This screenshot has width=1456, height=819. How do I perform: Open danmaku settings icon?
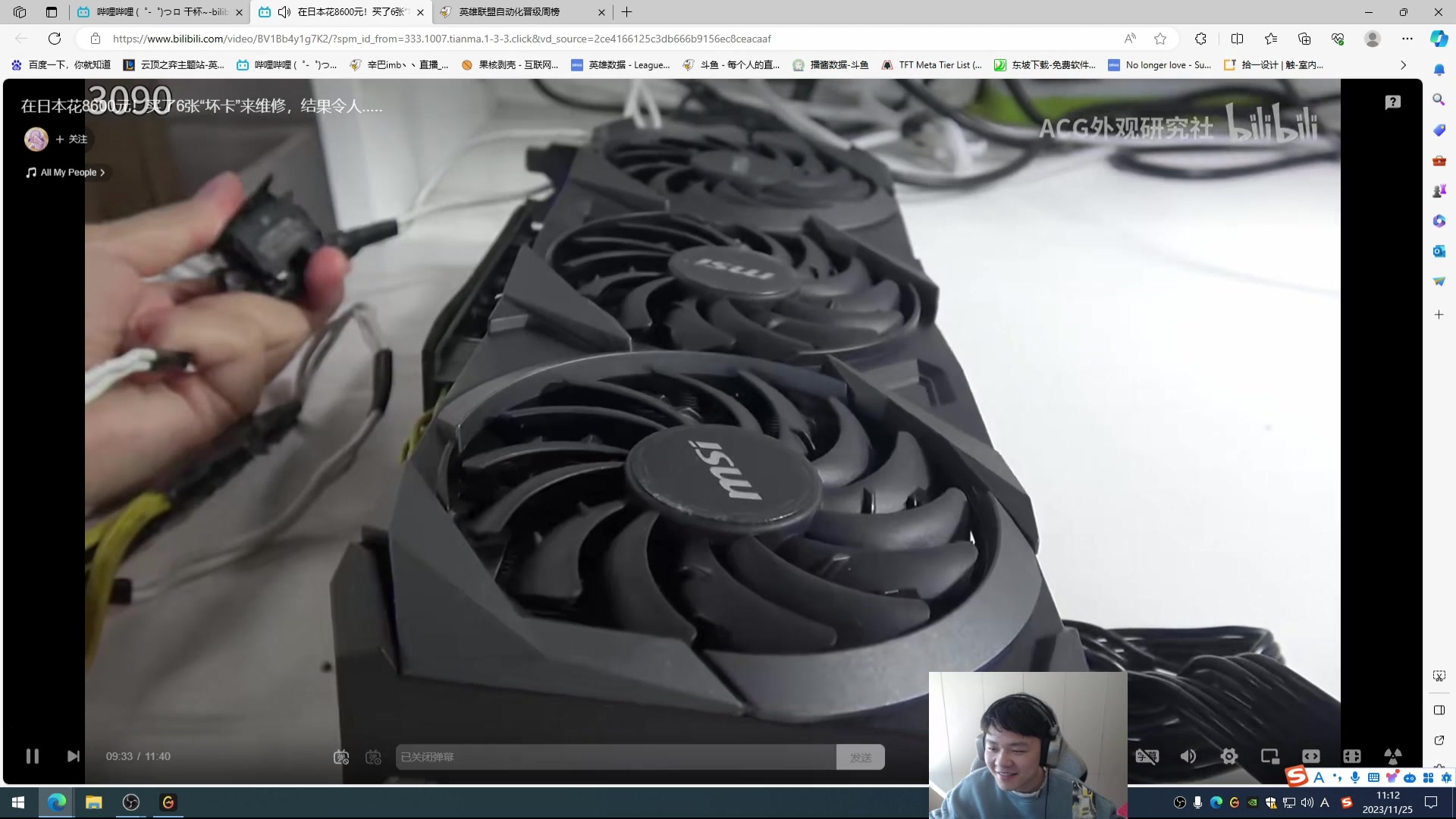click(x=373, y=757)
